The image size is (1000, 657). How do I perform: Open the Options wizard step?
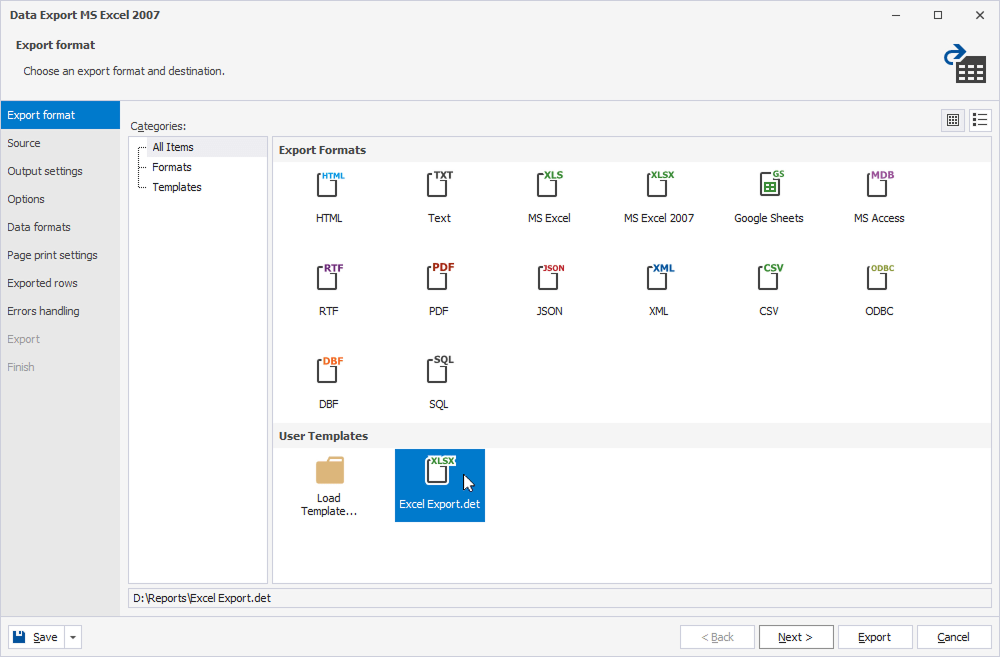point(60,199)
